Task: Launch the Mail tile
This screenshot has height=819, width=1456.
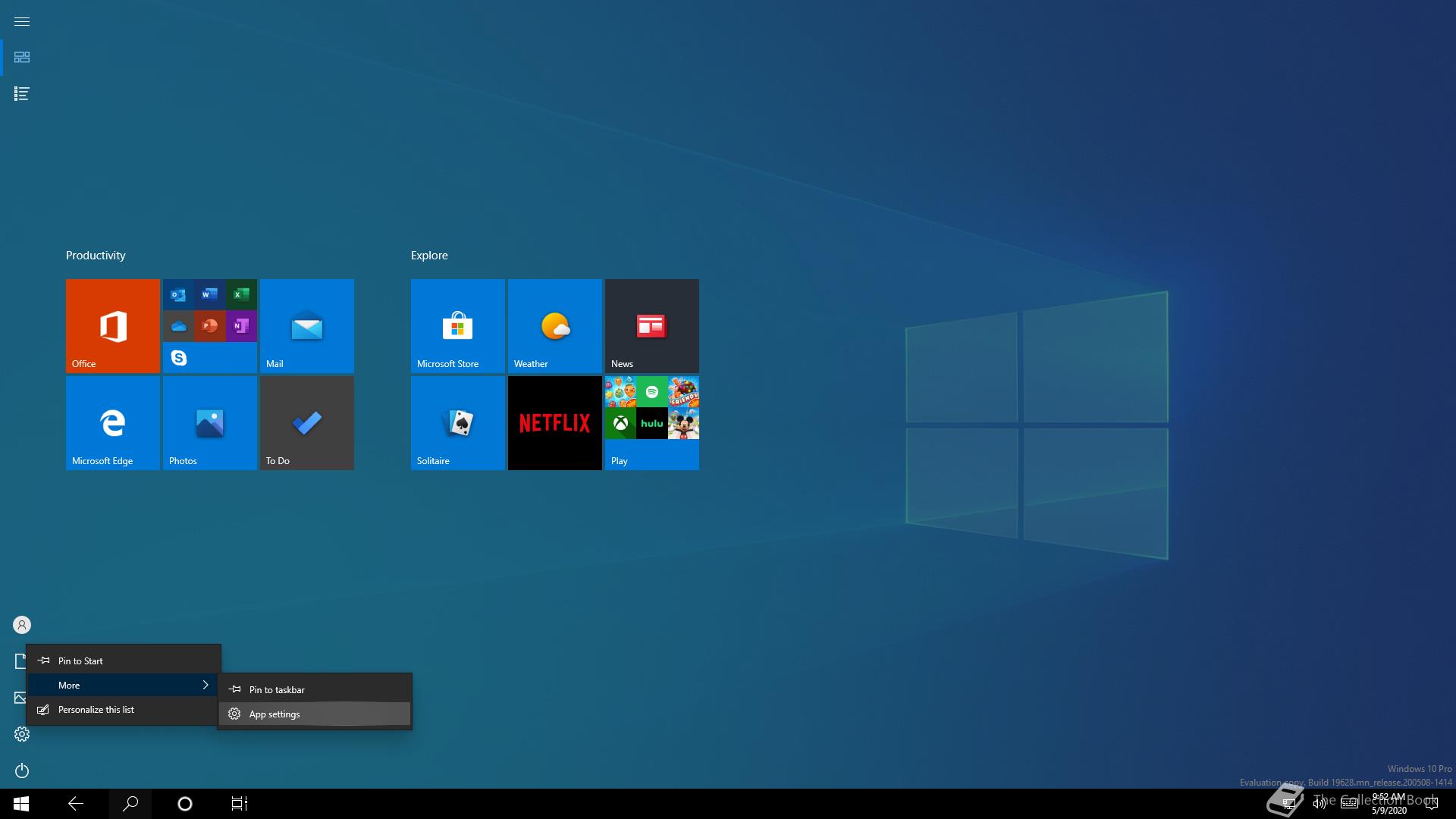Action: [307, 326]
